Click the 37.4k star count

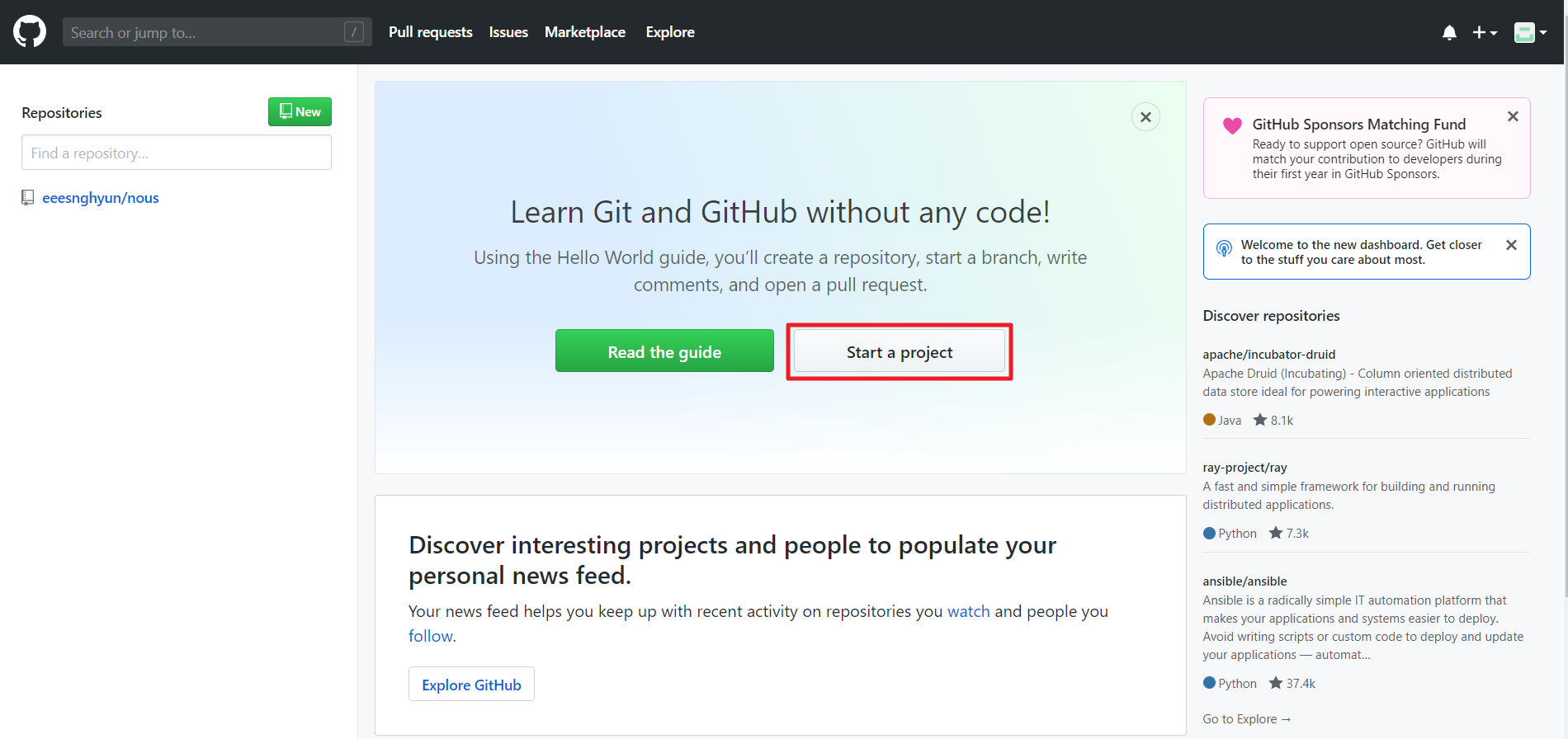click(1292, 684)
